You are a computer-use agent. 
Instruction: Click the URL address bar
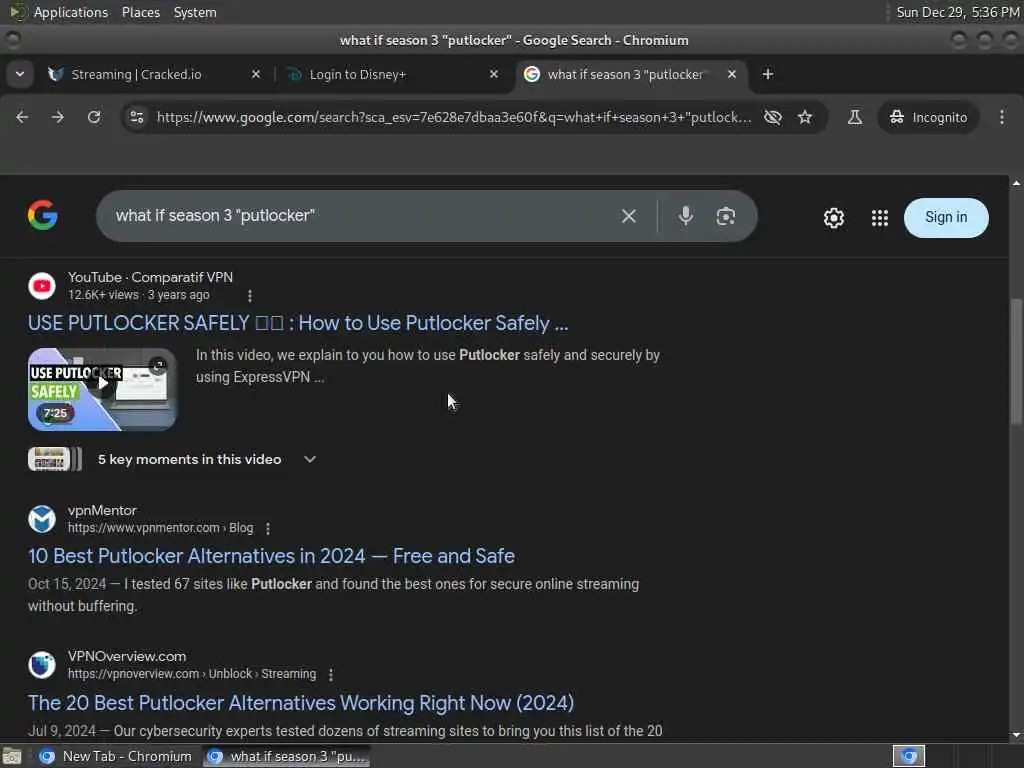tap(454, 117)
